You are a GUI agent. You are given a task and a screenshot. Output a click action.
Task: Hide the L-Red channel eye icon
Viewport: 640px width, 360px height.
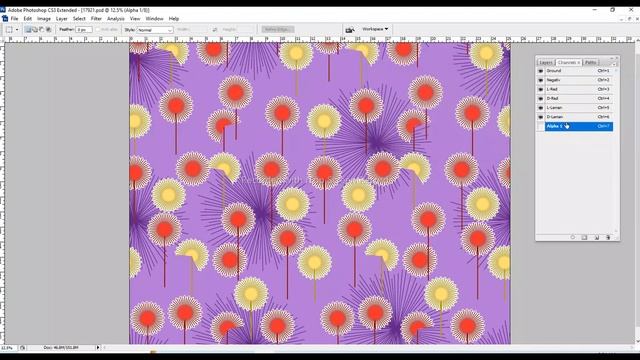541,89
